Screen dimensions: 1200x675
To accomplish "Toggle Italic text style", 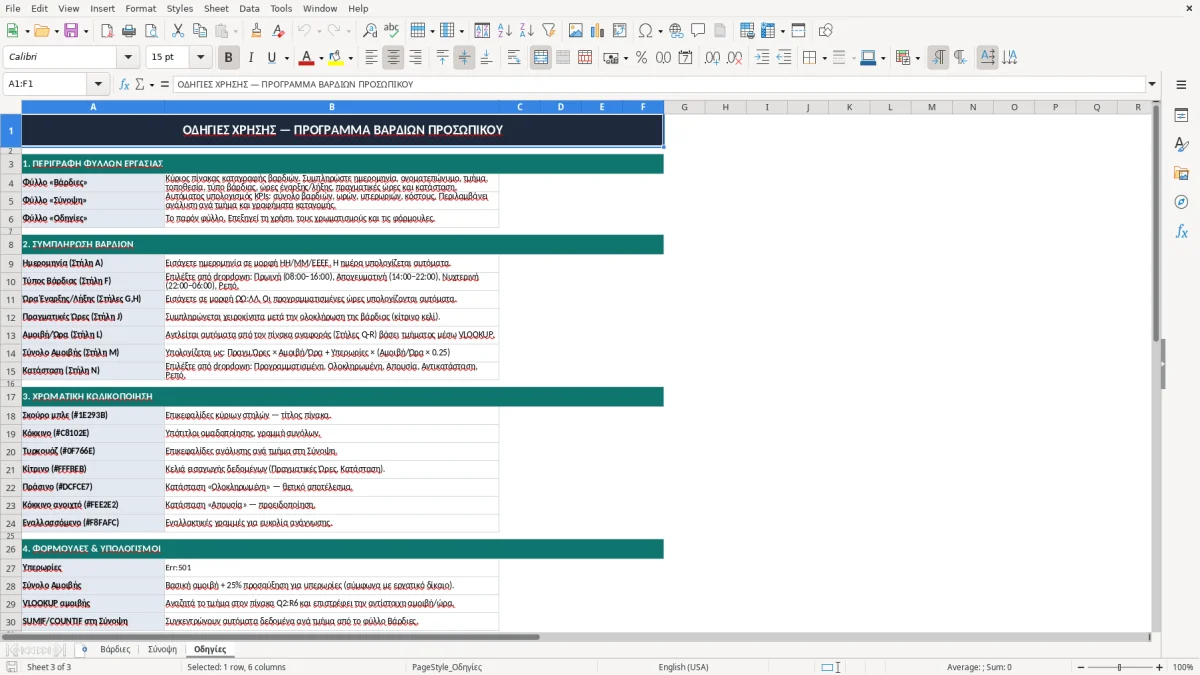I will (x=250, y=58).
